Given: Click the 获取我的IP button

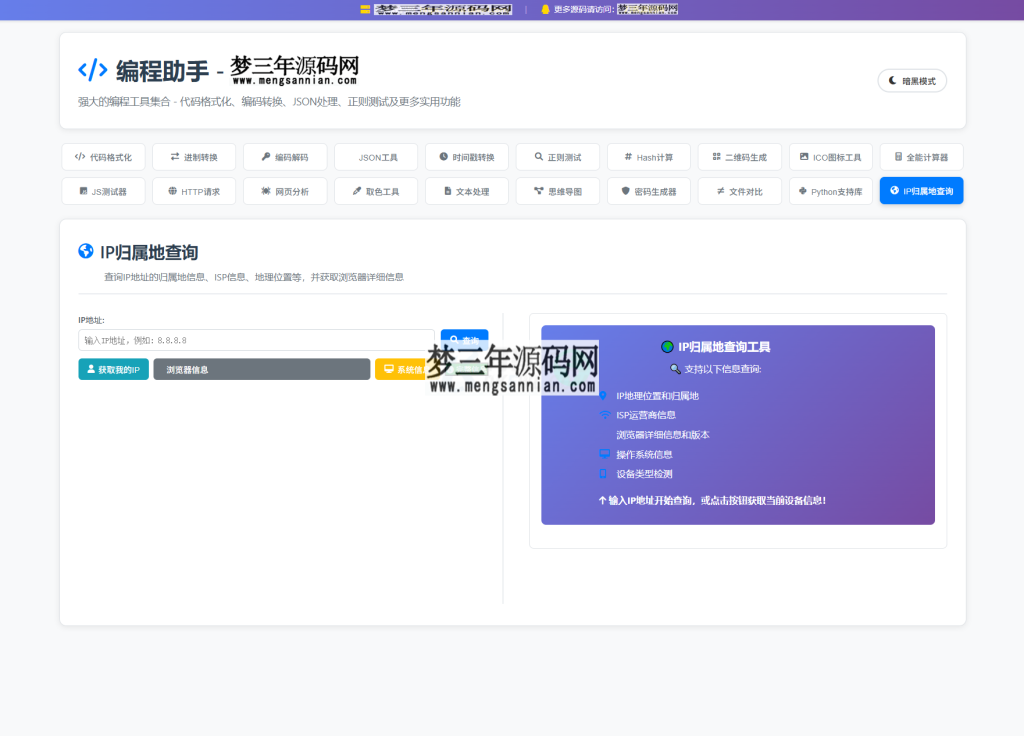Looking at the screenshot, I should pyautogui.click(x=113, y=368).
